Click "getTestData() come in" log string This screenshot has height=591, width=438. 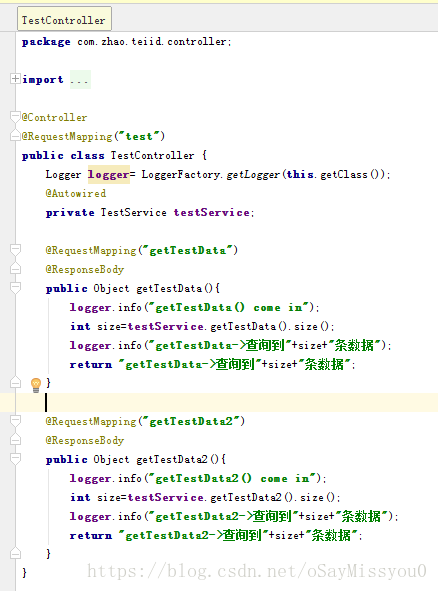pyautogui.click(x=229, y=307)
